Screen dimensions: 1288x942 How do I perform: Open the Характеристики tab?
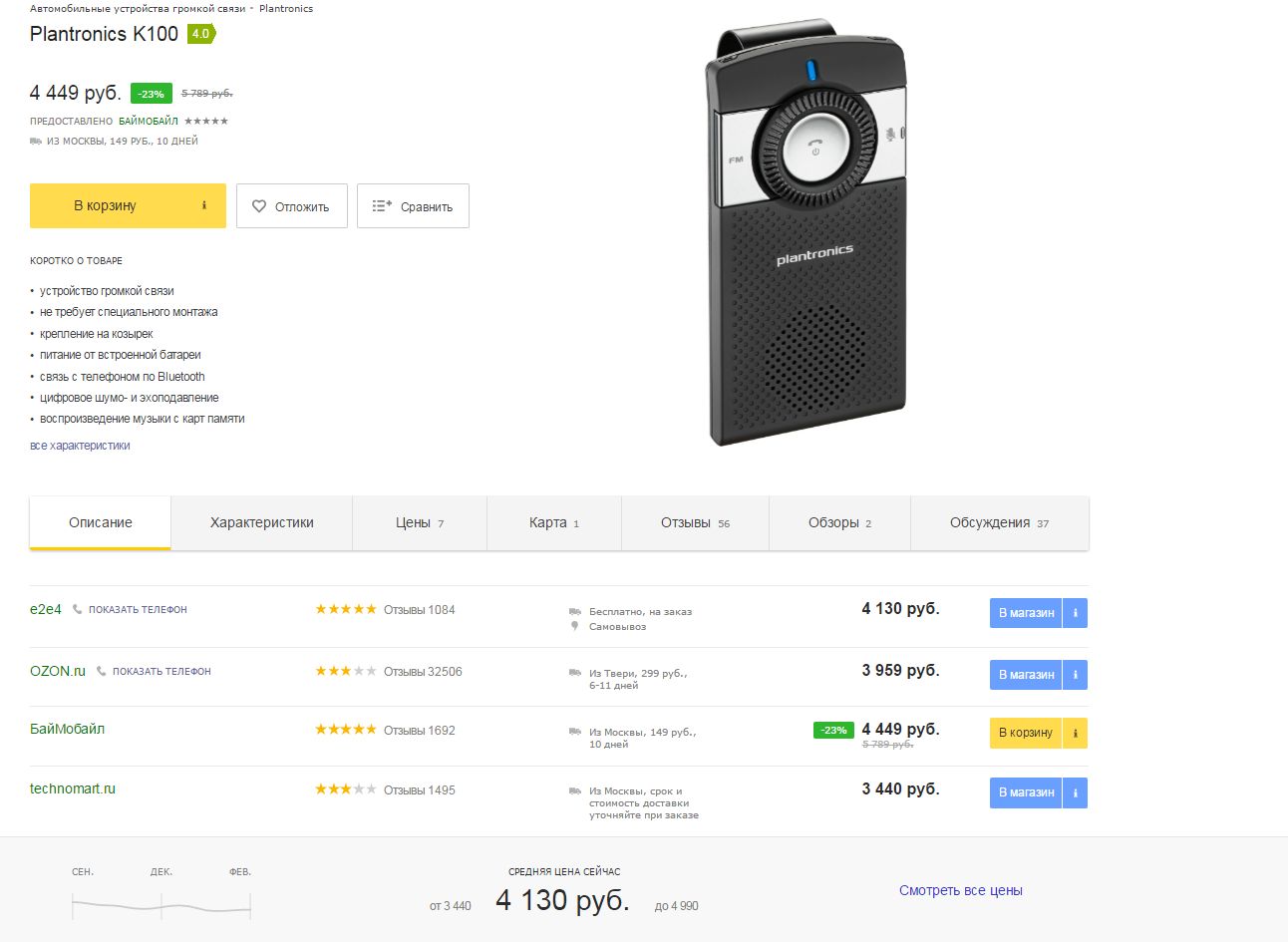262,522
